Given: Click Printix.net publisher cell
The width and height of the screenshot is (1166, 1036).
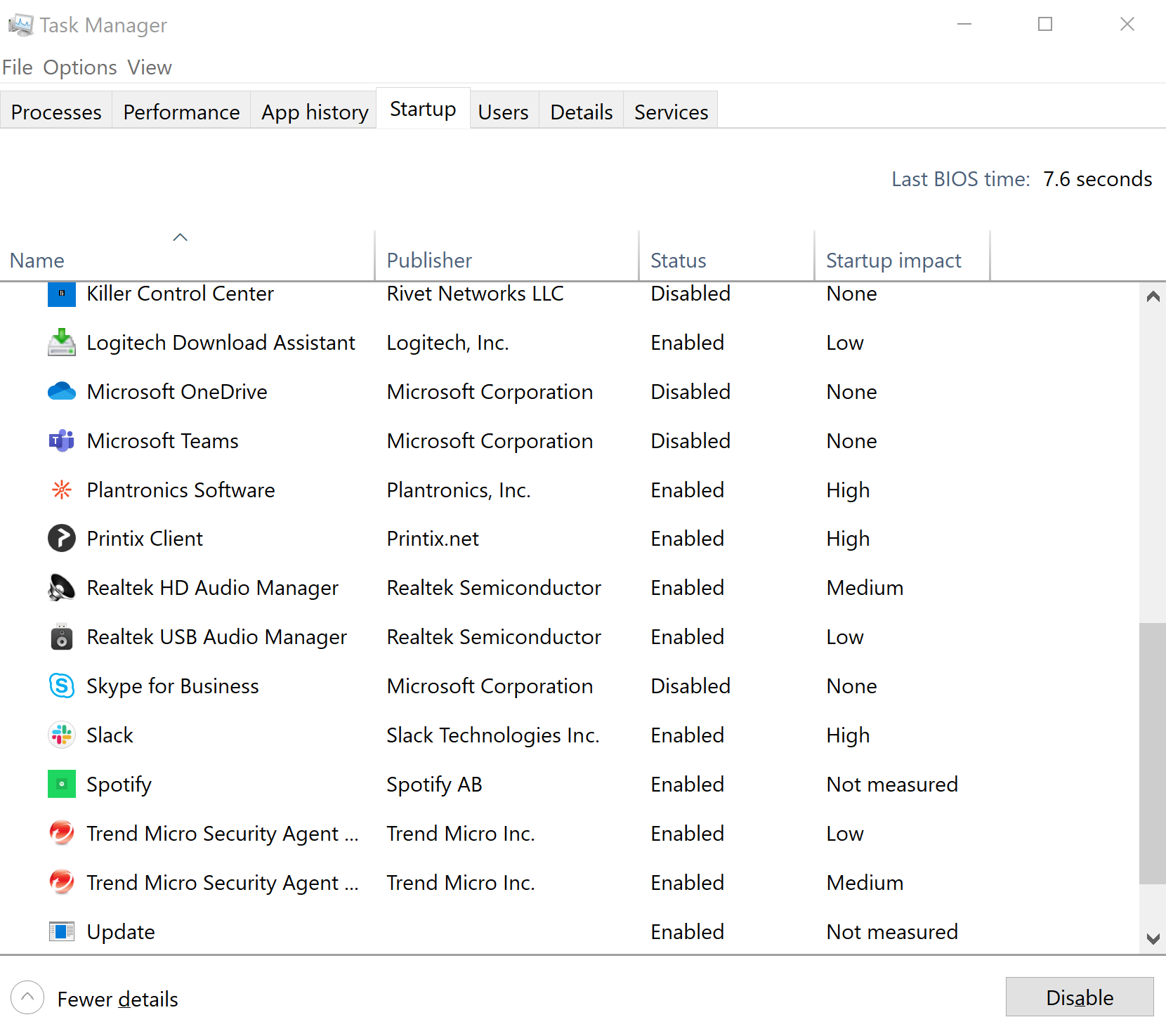Looking at the screenshot, I should pos(433,539).
